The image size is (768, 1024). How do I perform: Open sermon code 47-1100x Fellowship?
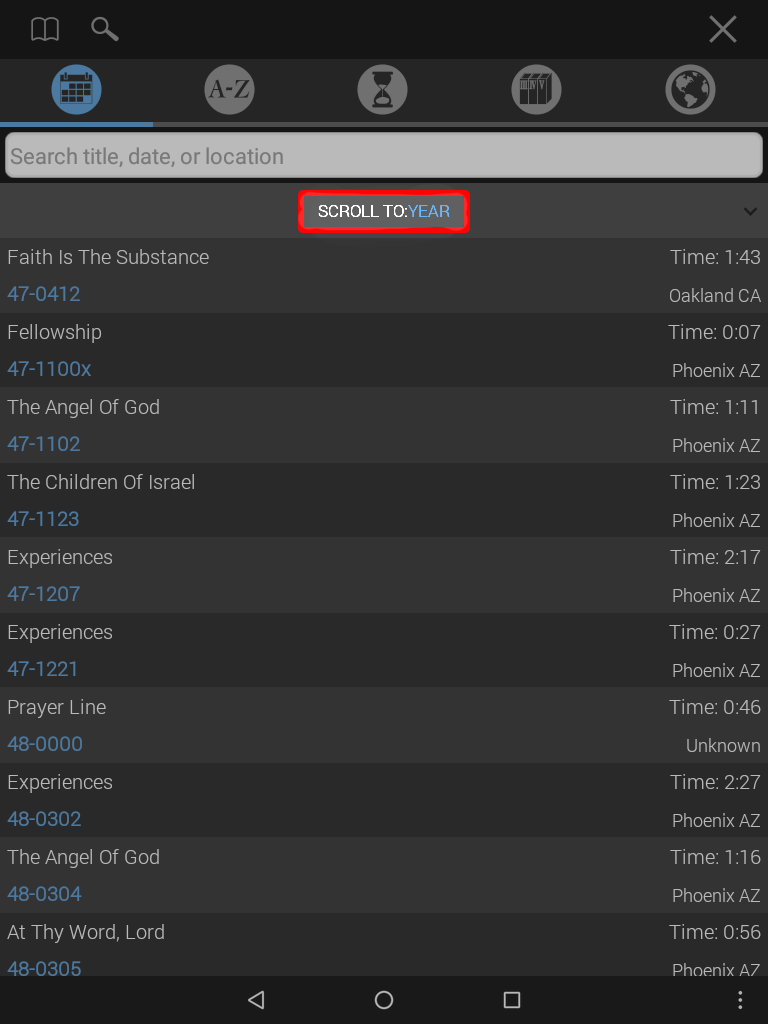384,351
